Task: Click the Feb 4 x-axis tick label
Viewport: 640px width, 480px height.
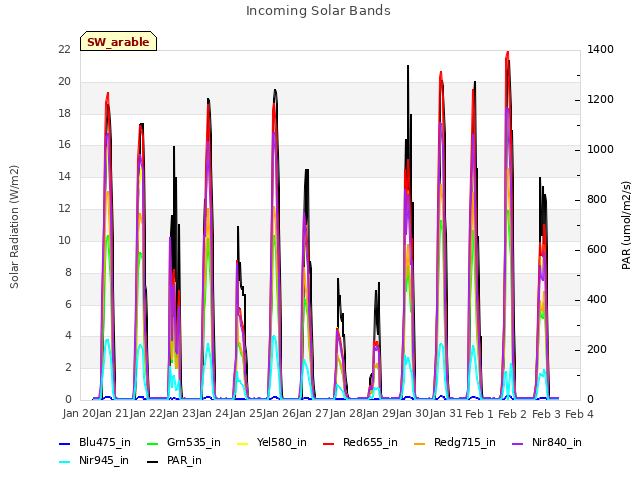Action: tap(579, 414)
